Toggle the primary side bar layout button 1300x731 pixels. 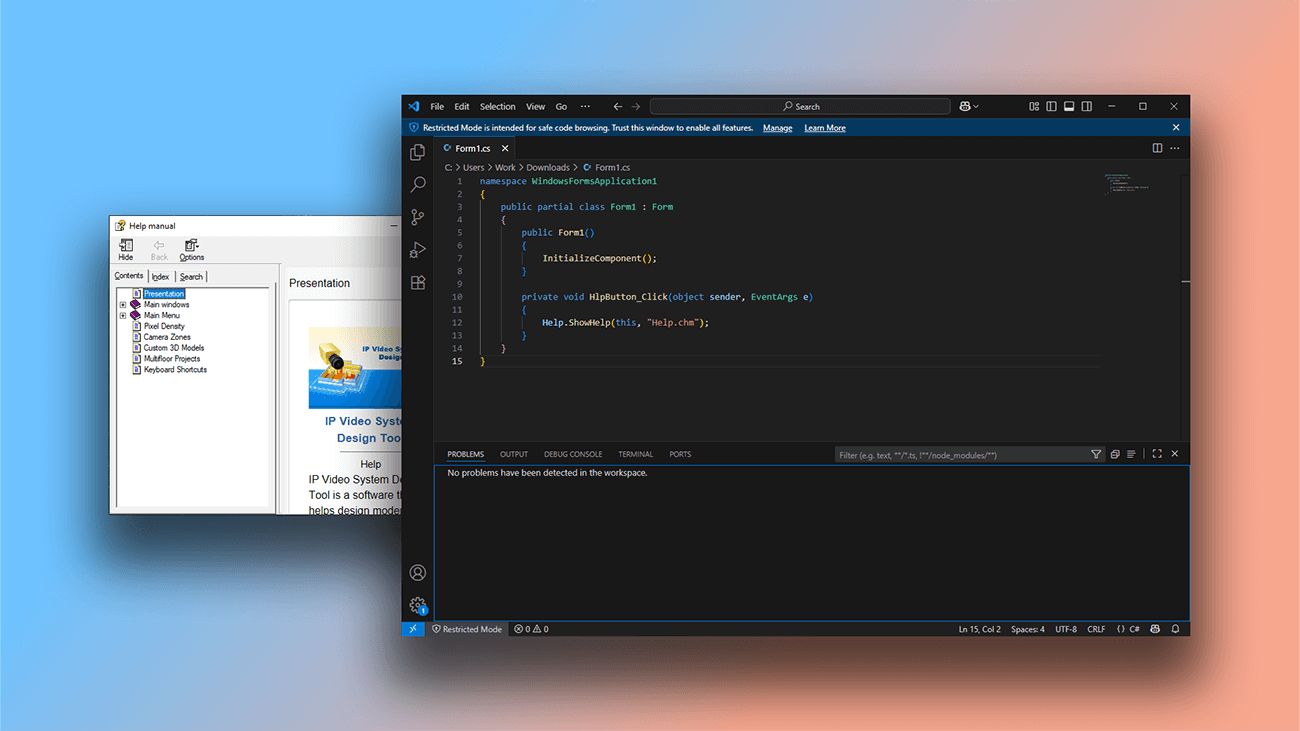pyautogui.click(x=1051, y=106)
